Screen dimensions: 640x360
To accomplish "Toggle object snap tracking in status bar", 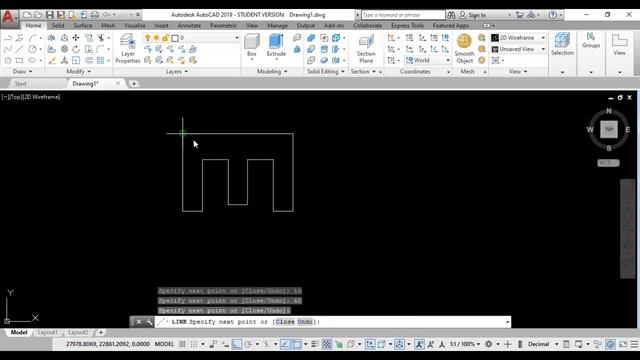I will (x=285, y=344).
